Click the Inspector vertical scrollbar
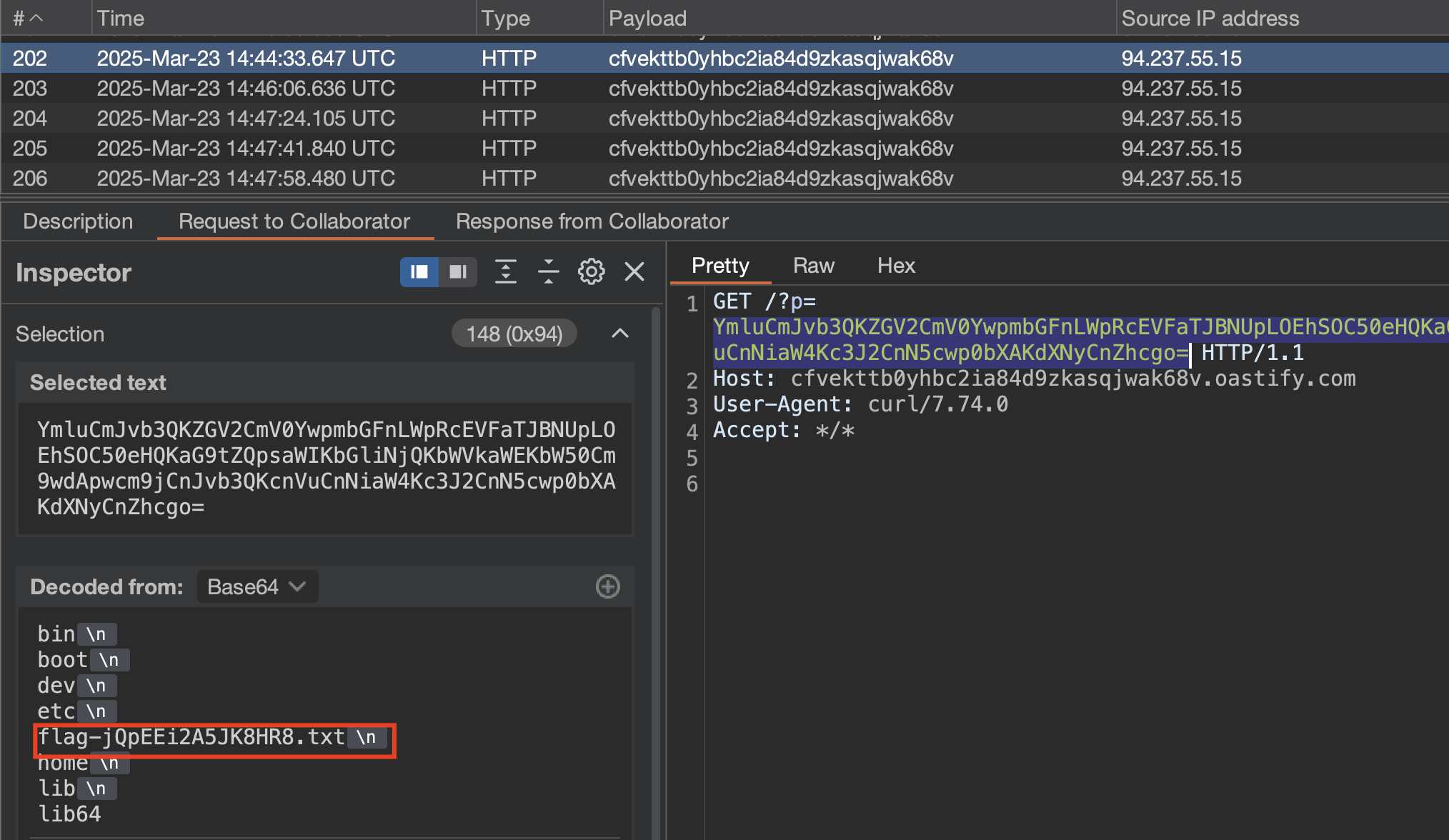Image resolution: width=1449 pixels, height=840 pixels. pos(656,571)
